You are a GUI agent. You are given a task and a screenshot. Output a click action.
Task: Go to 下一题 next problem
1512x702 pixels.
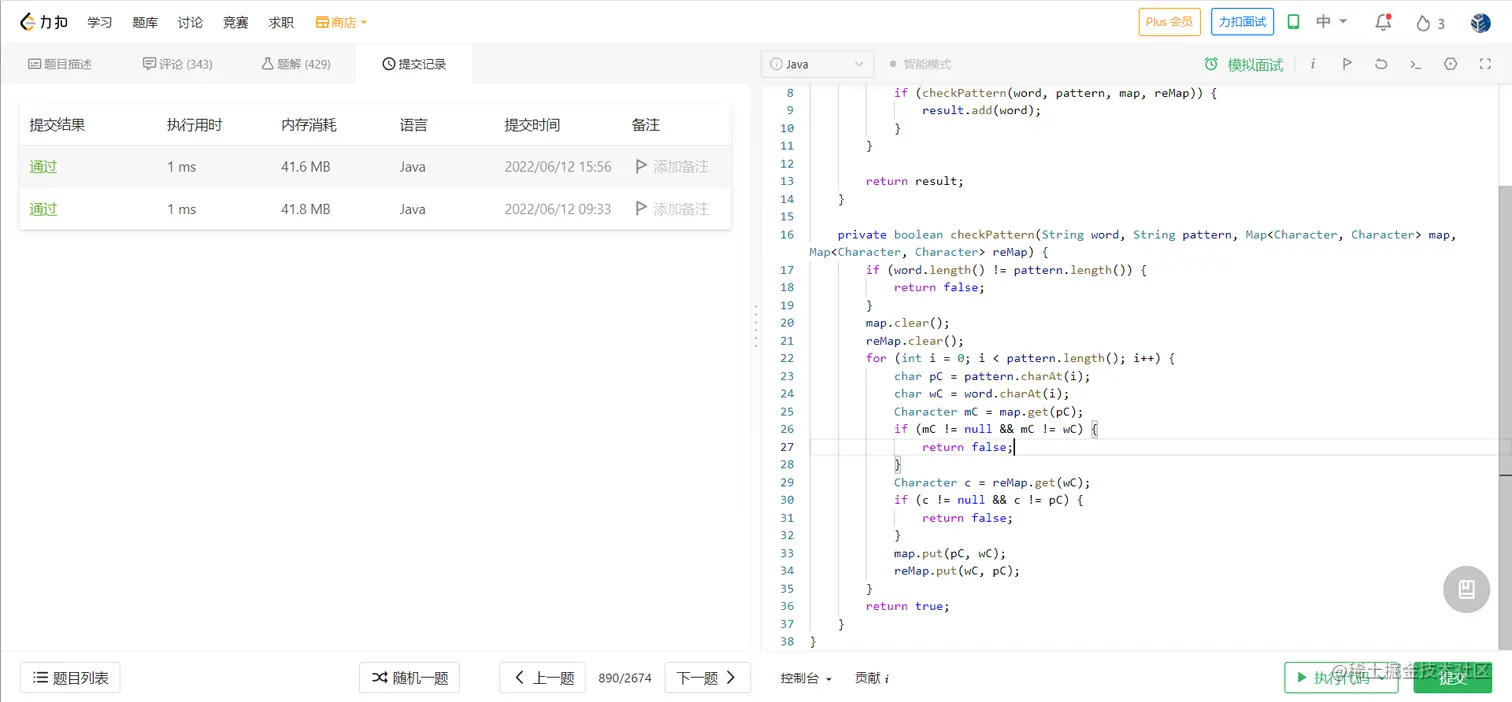(707, 678)
